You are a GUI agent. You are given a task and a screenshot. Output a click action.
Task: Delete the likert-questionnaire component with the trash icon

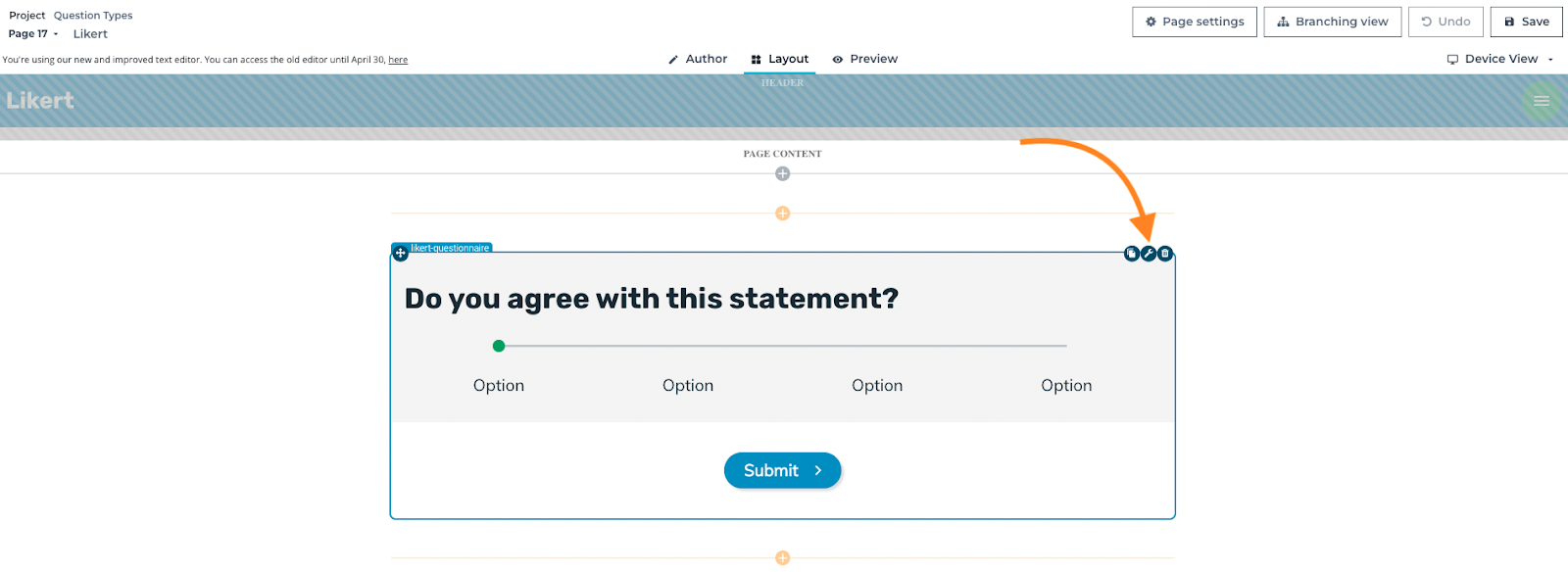click(1165, 254)
